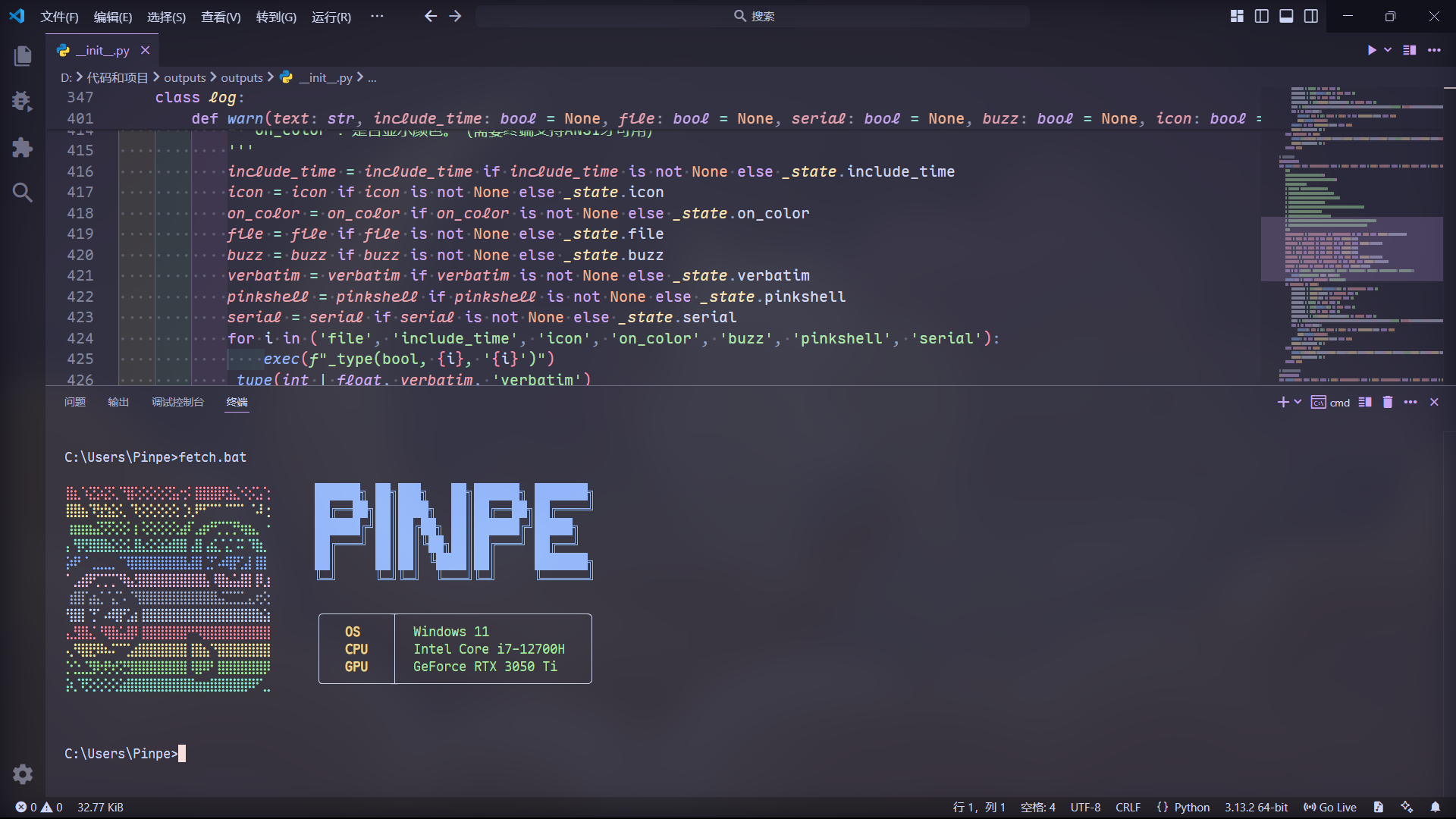The width and height of the screenshot is (1456, 819).
Task: Click the 搜索 command center box
Action: 753,16
